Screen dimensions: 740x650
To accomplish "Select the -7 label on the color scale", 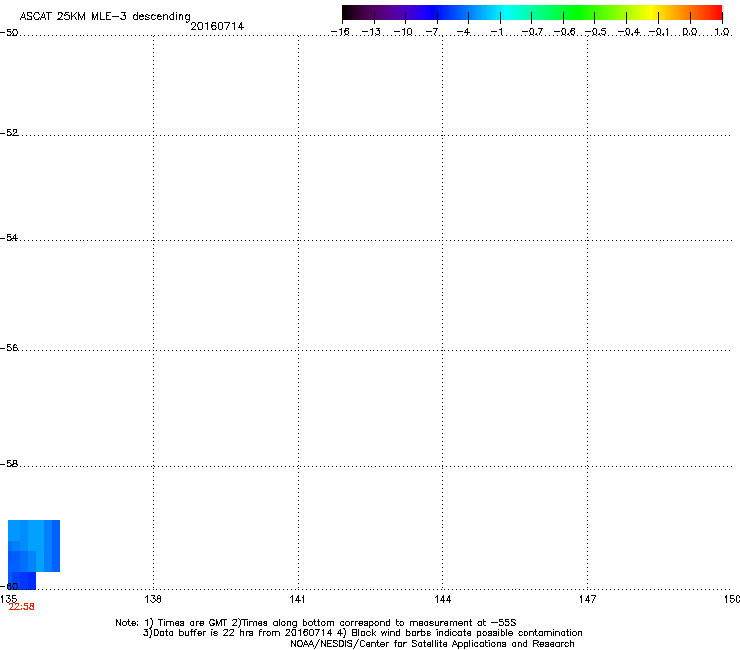I will tap(432, 32).
